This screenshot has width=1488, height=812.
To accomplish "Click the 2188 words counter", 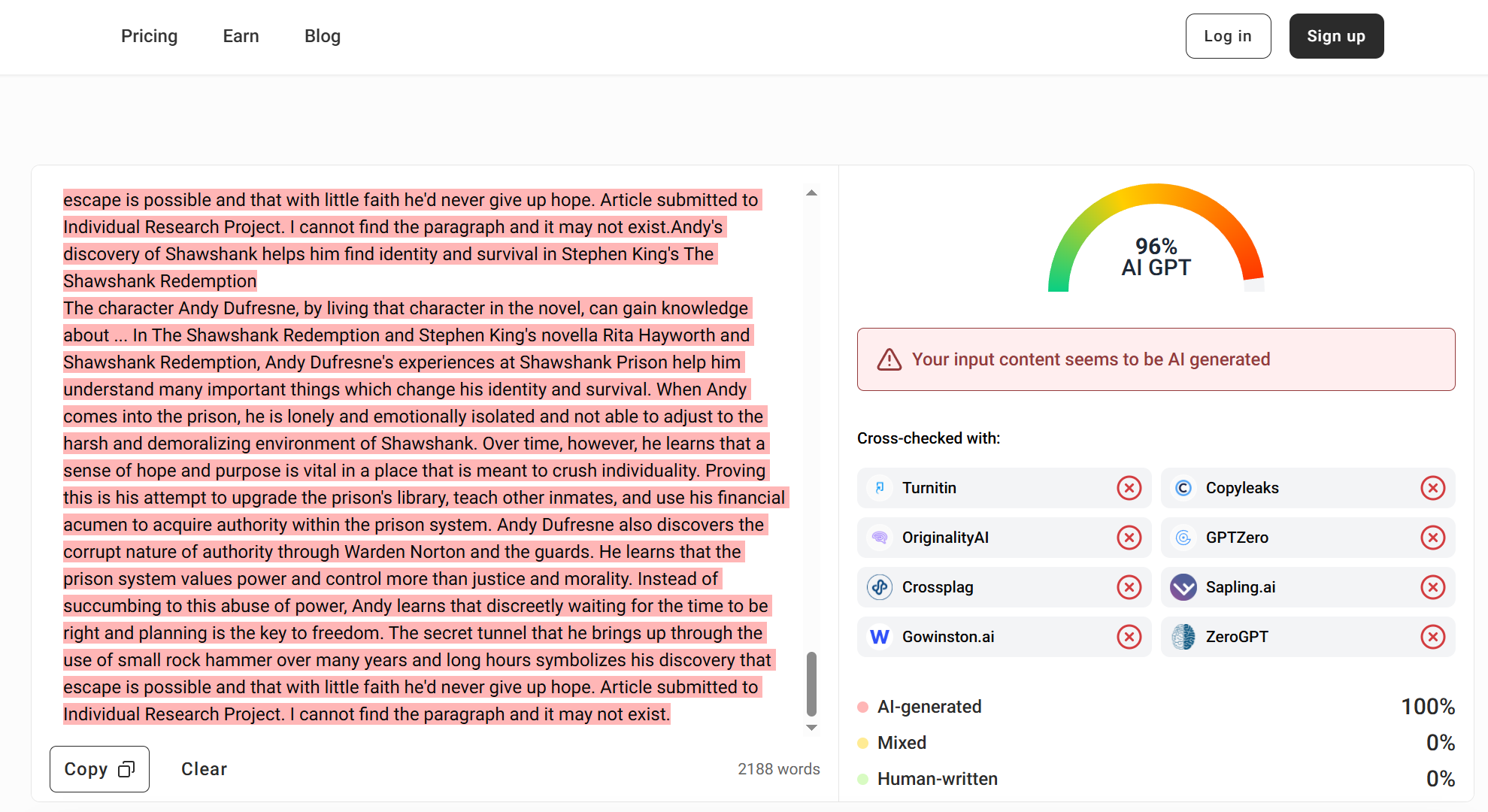I will coord(778,769).
